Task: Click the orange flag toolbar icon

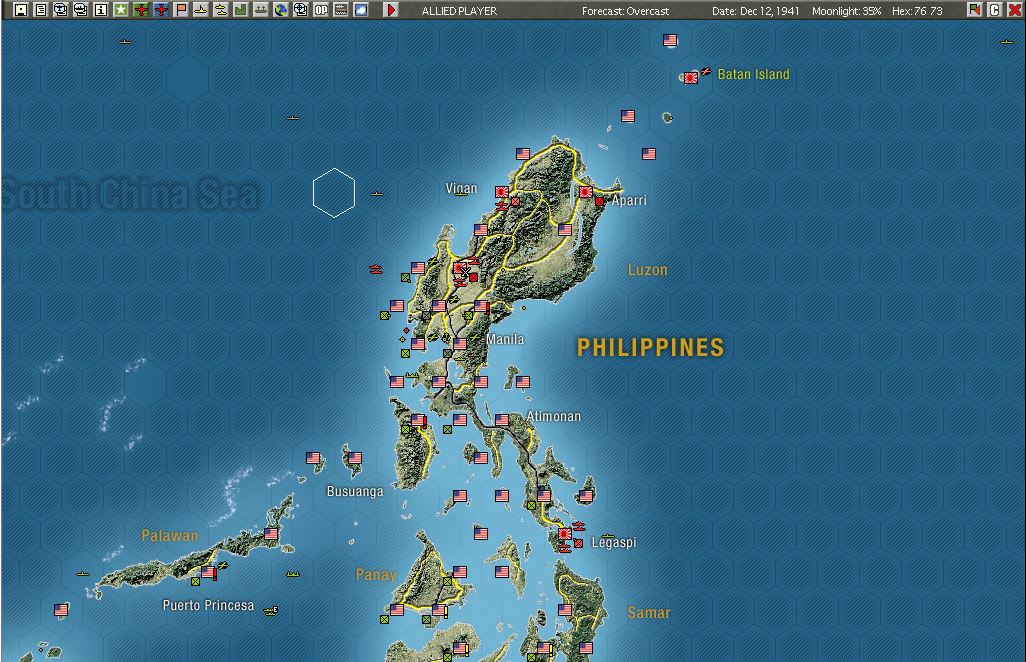Action: [181, 10]
